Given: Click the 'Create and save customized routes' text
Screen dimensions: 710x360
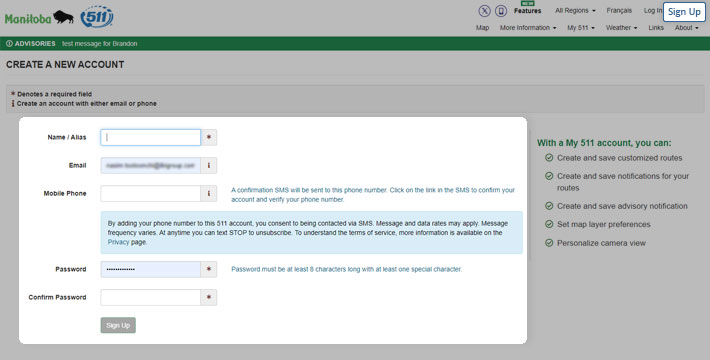Looking at the screenshot, I should 619,158.
